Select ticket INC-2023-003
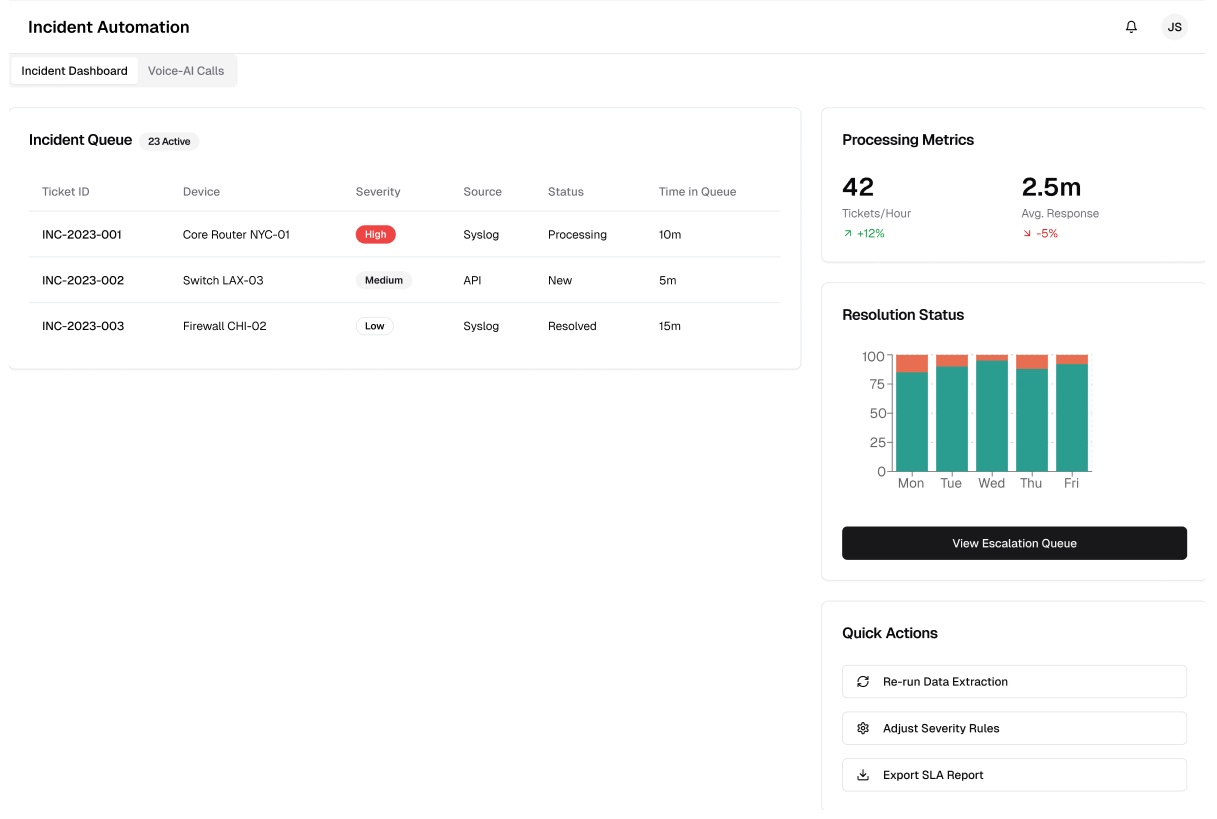 click(x=83, y=327)
